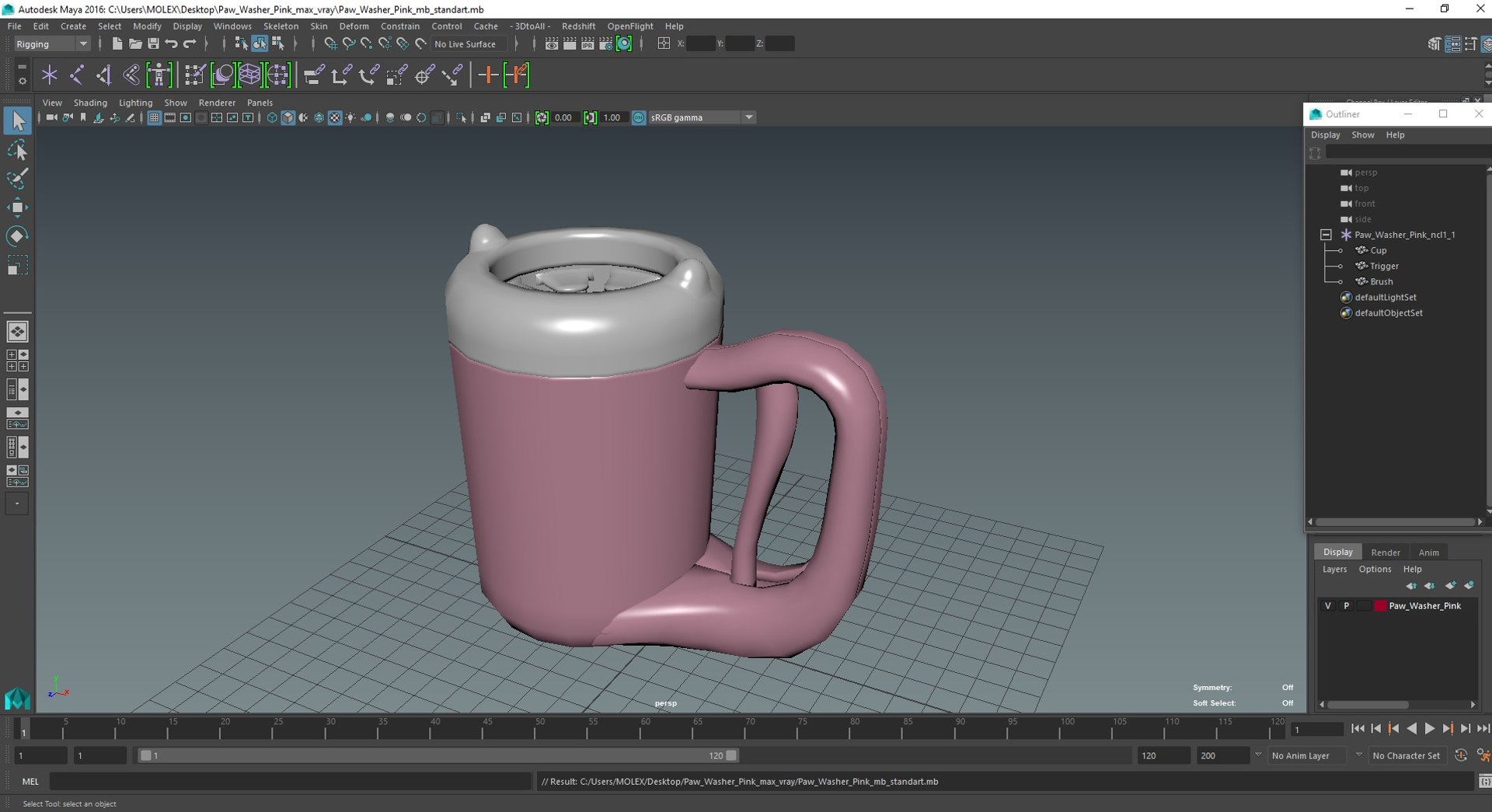The image size is (1492, 812).
Task: Select the Brush node in Outliner
Action: point(1381,281)
